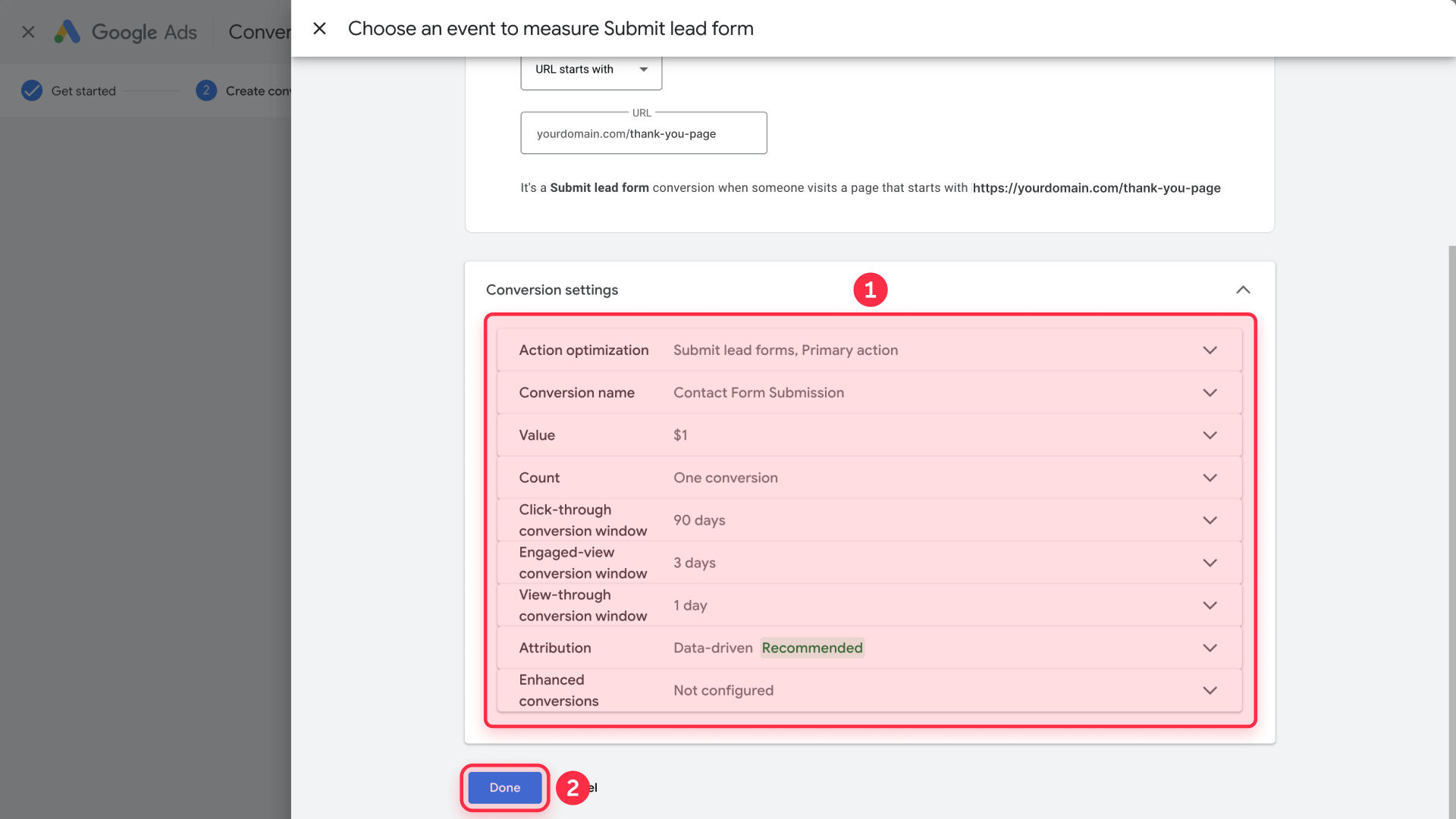Click the X icon in the top-left corner
1456x819 pixels.
point(28,32)
